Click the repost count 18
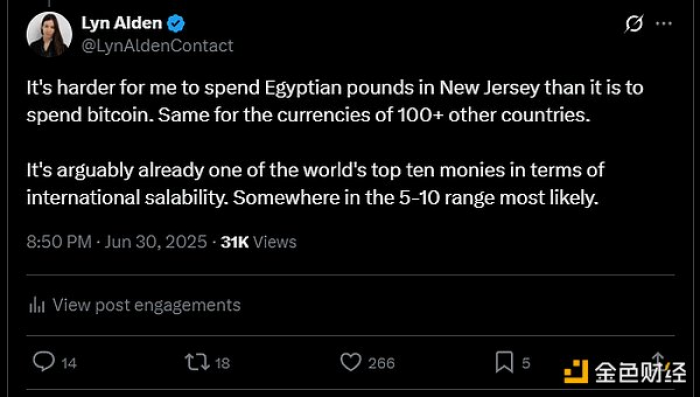 tap(222, 363)
